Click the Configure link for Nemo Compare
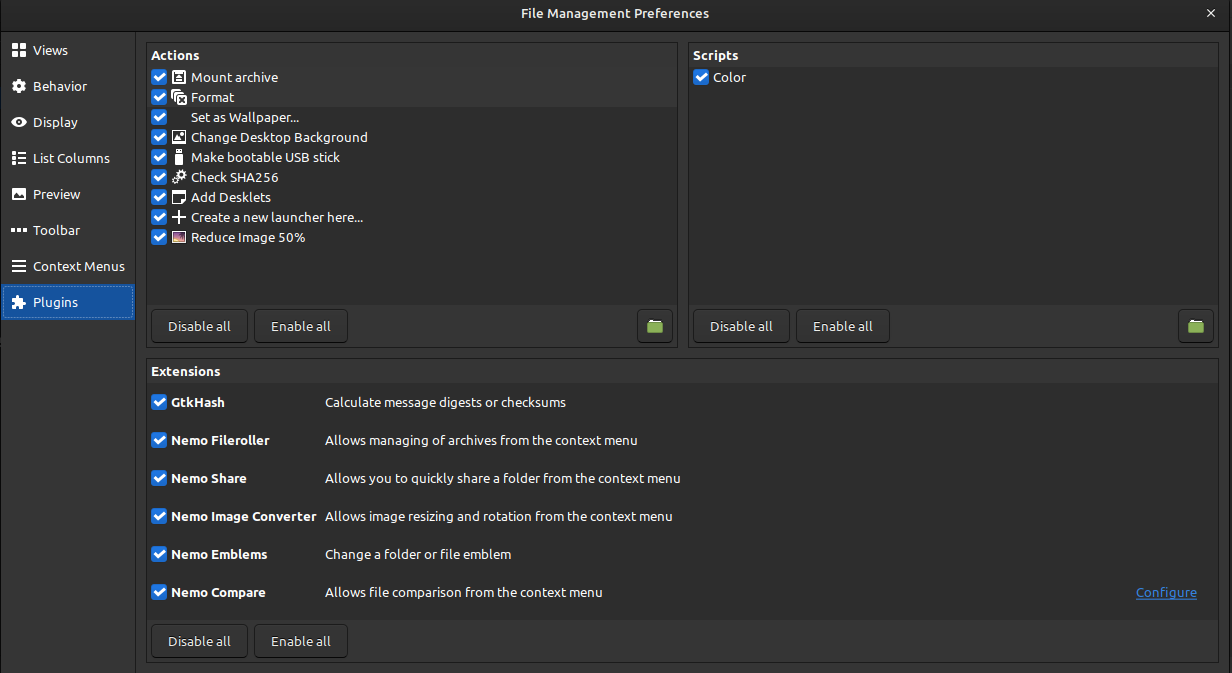This screenshot has height=673, width=1232. click(1166, 592)
